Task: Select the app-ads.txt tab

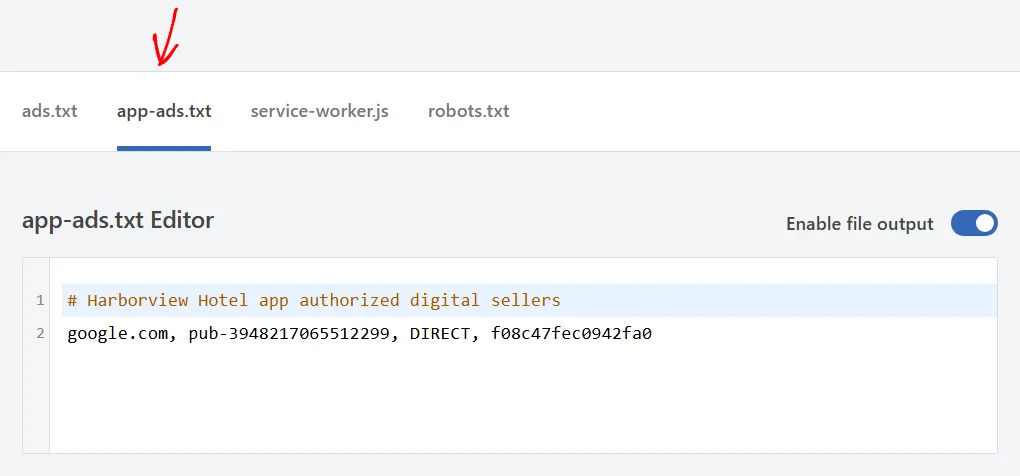Action: 164,111
